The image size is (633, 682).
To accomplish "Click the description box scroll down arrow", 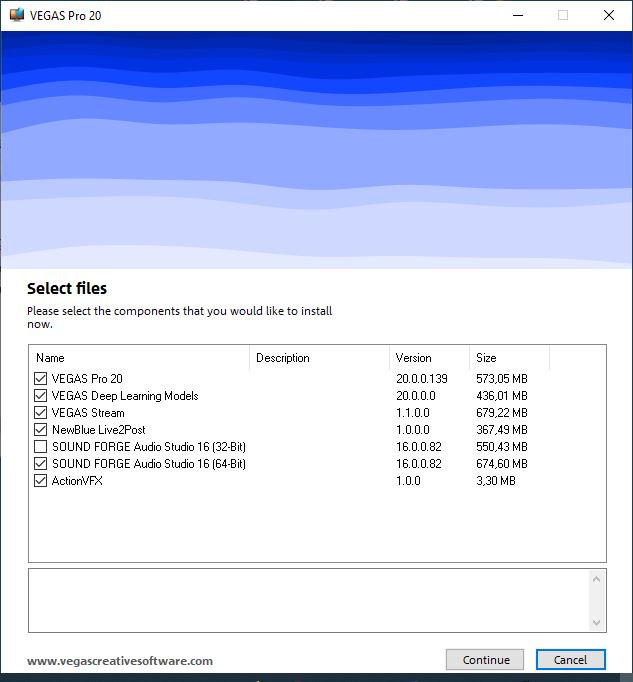I will coord(596,622).
